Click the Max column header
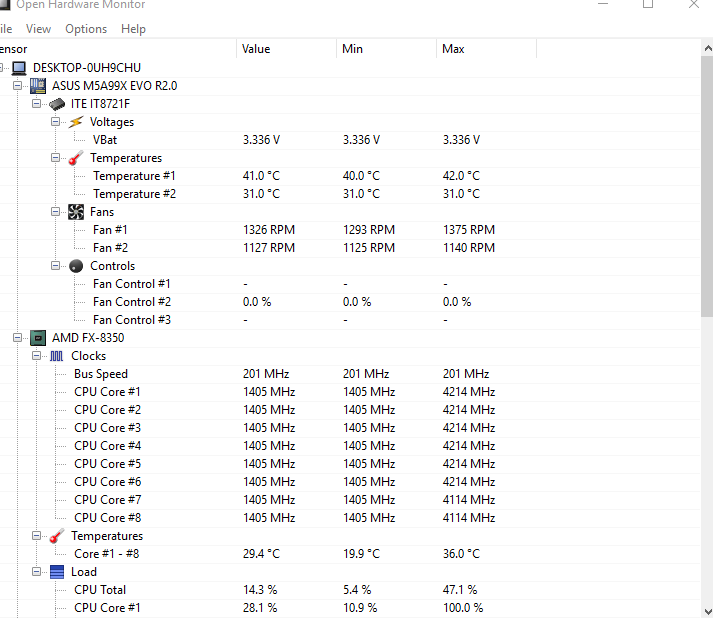Image resolution: width=713 pixels, height=618 pixels. (x=487, y=49)
